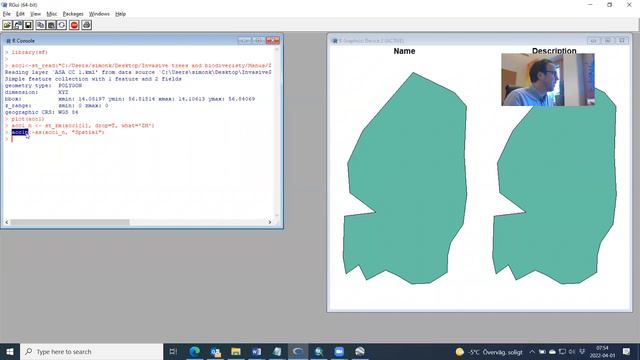Open the notification center icon
The height and width of the screenshot is (360, 640).
click(627, 351)
